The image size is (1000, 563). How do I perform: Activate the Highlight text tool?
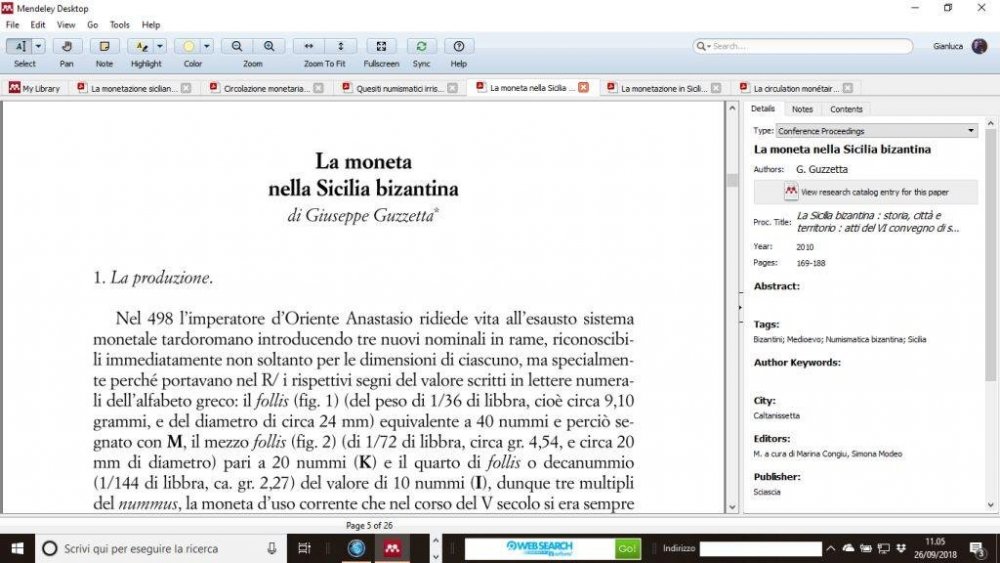[141, 47]
